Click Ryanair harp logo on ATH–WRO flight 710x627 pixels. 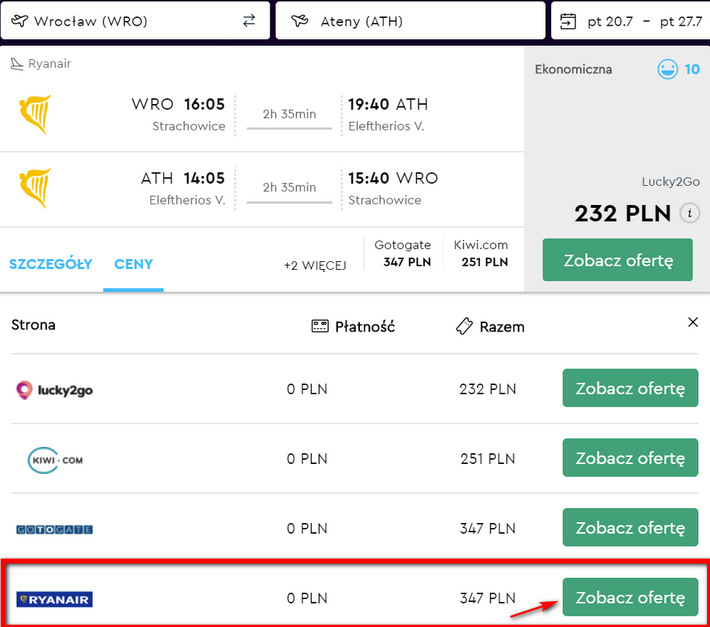click(x=35, y=188)
